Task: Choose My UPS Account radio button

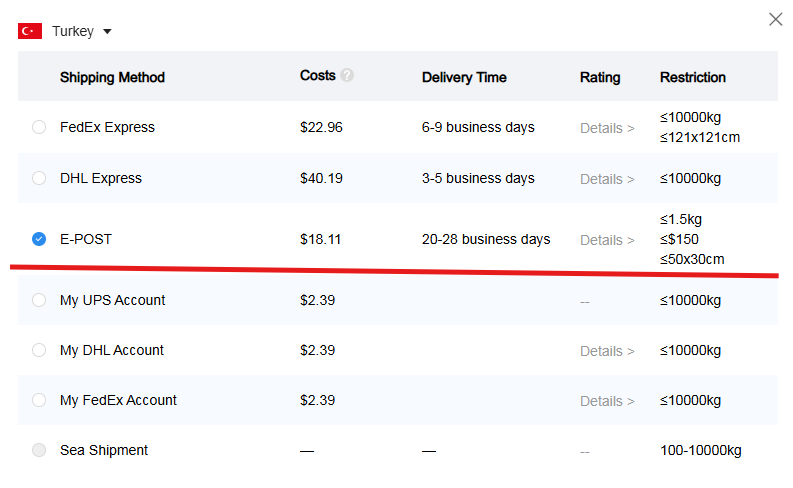Action: point(39,300)
